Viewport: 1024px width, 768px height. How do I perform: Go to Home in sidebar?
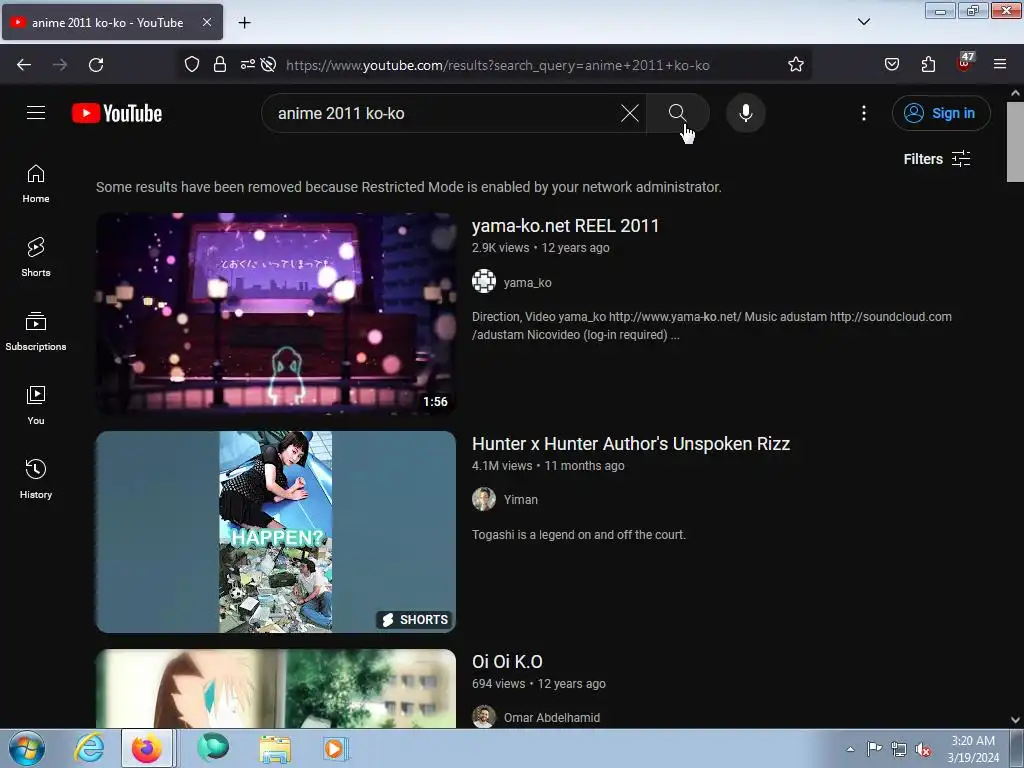coord(36,184)
